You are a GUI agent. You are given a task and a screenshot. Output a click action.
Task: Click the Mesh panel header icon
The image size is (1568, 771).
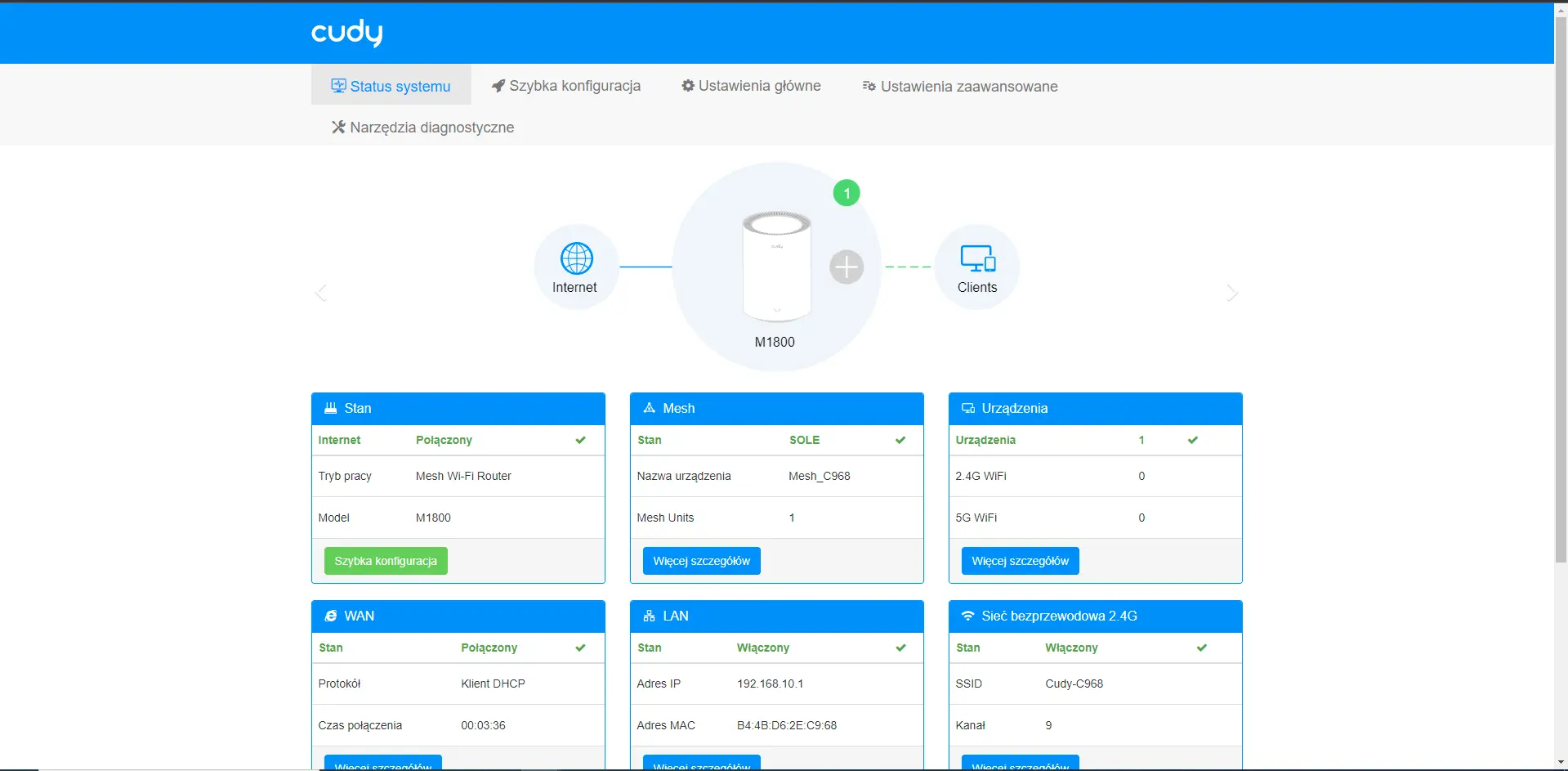click(650, 408)
